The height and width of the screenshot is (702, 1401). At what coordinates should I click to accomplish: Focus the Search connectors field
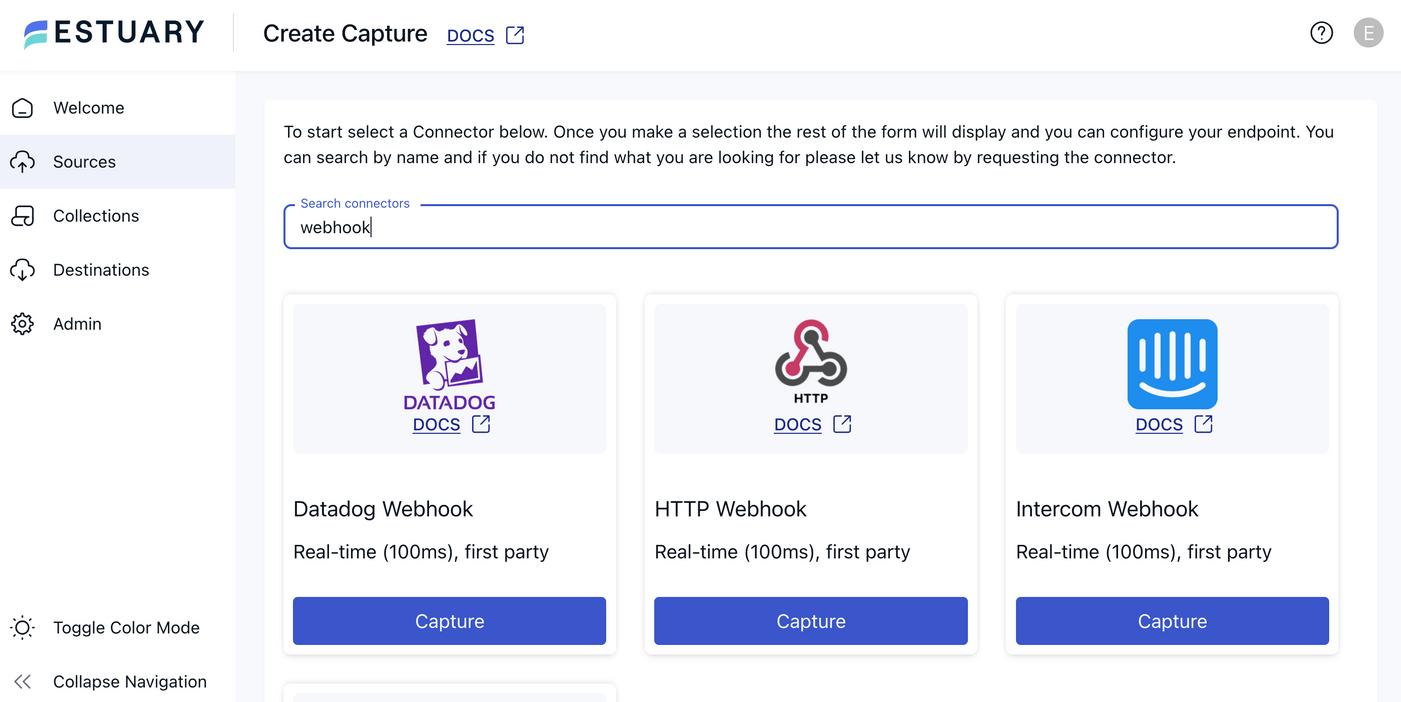coord(811,227)
